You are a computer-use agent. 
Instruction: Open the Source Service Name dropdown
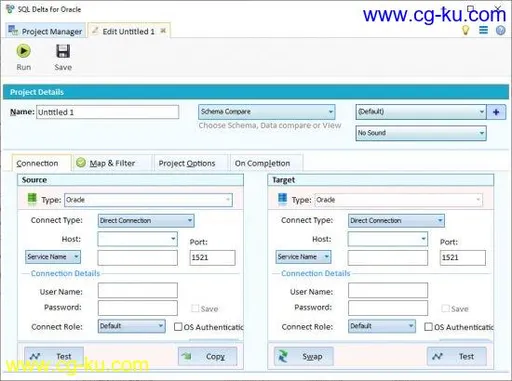click(53, 257)
